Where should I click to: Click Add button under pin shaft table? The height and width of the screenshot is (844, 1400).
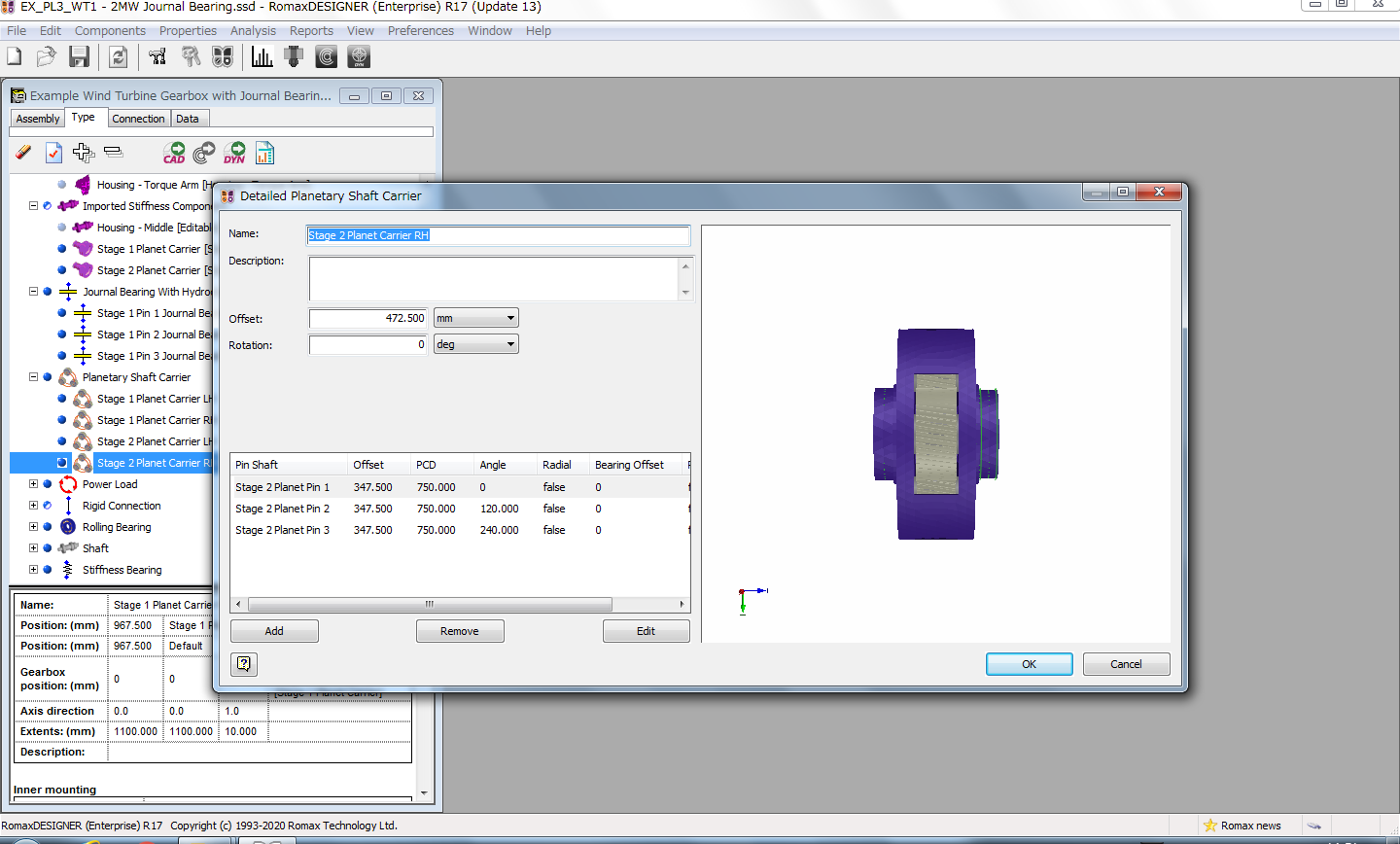(274, 631)
